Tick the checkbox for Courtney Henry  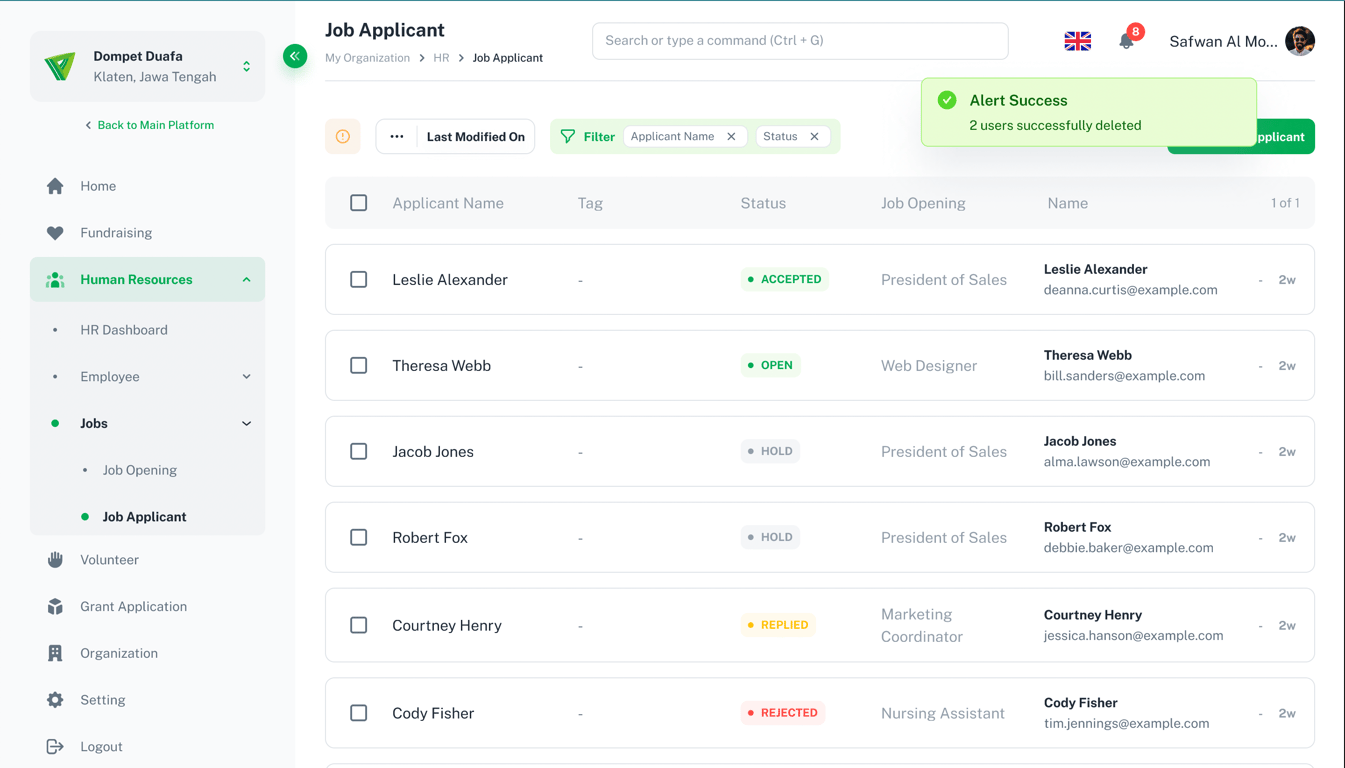(359, 625)
